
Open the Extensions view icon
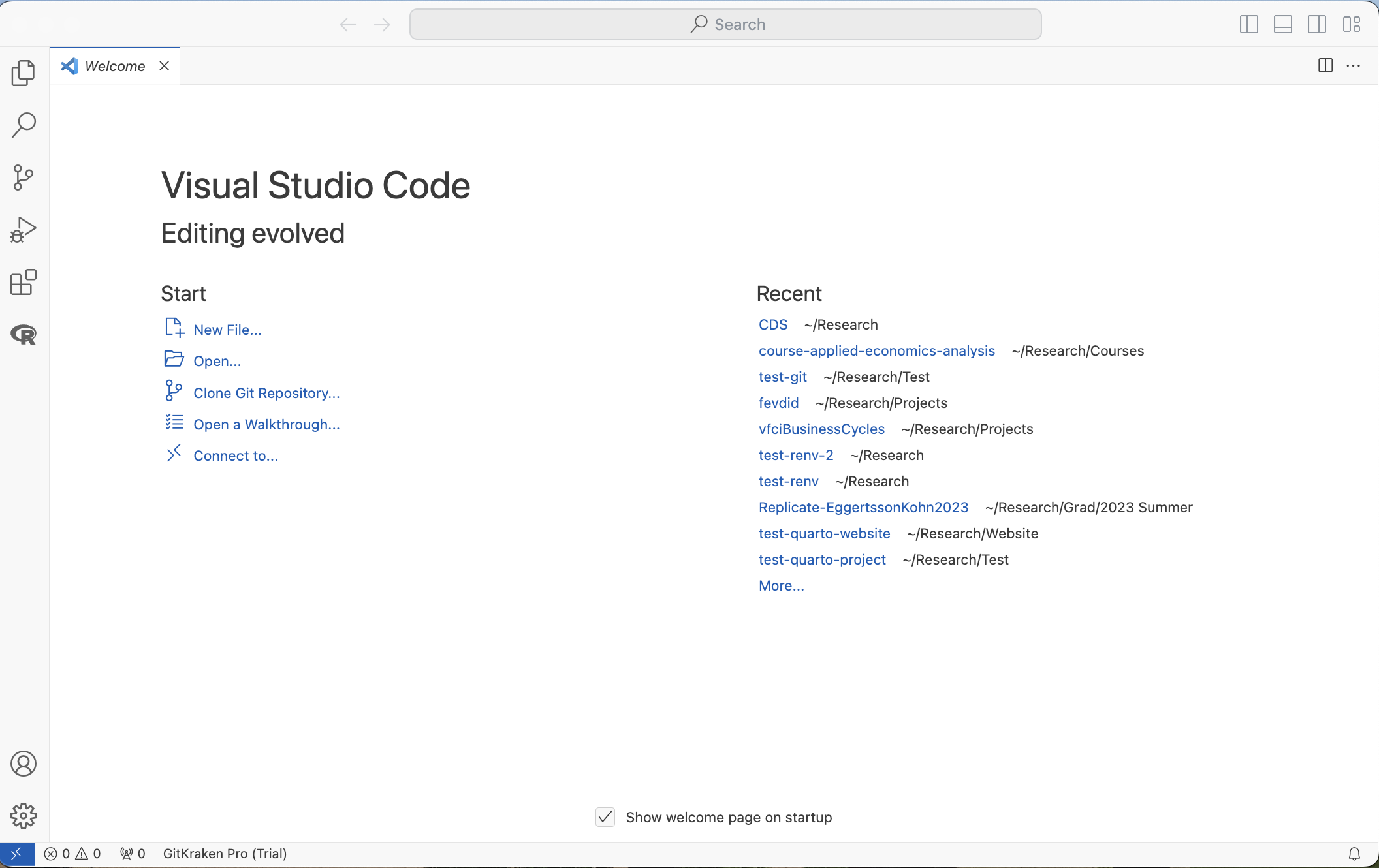24,282
